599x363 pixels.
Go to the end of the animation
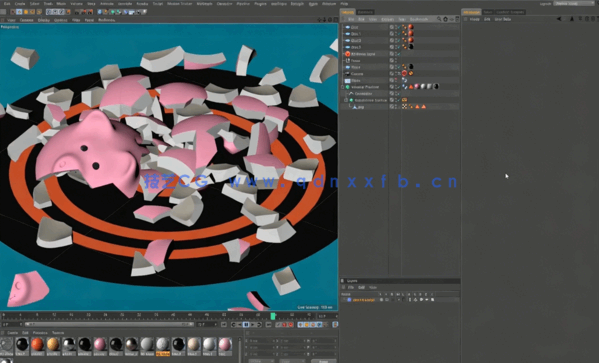269,325
